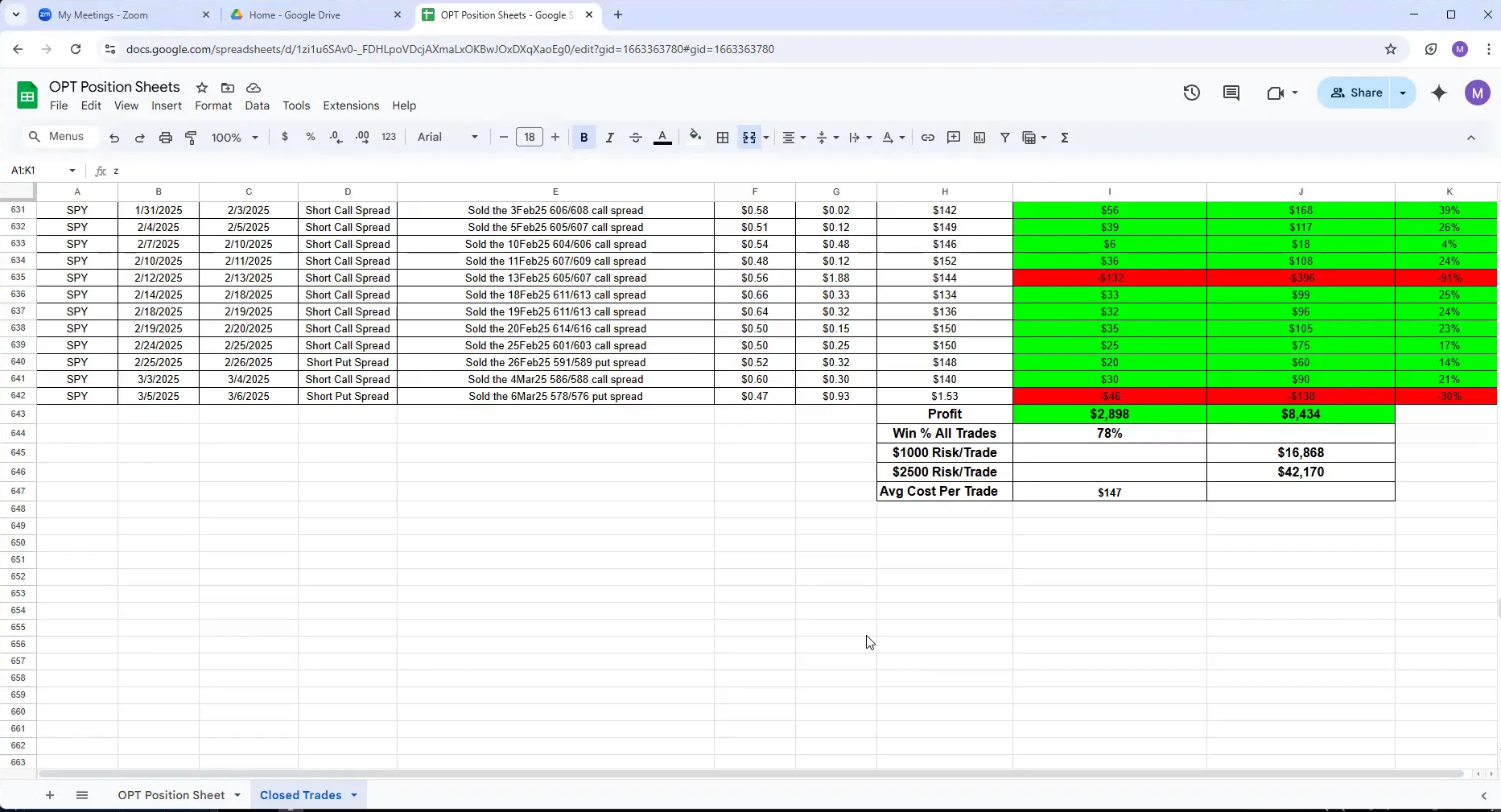1501x812 pixels.
Task: Open the zoom level dropdown
Action: [234, 138]
